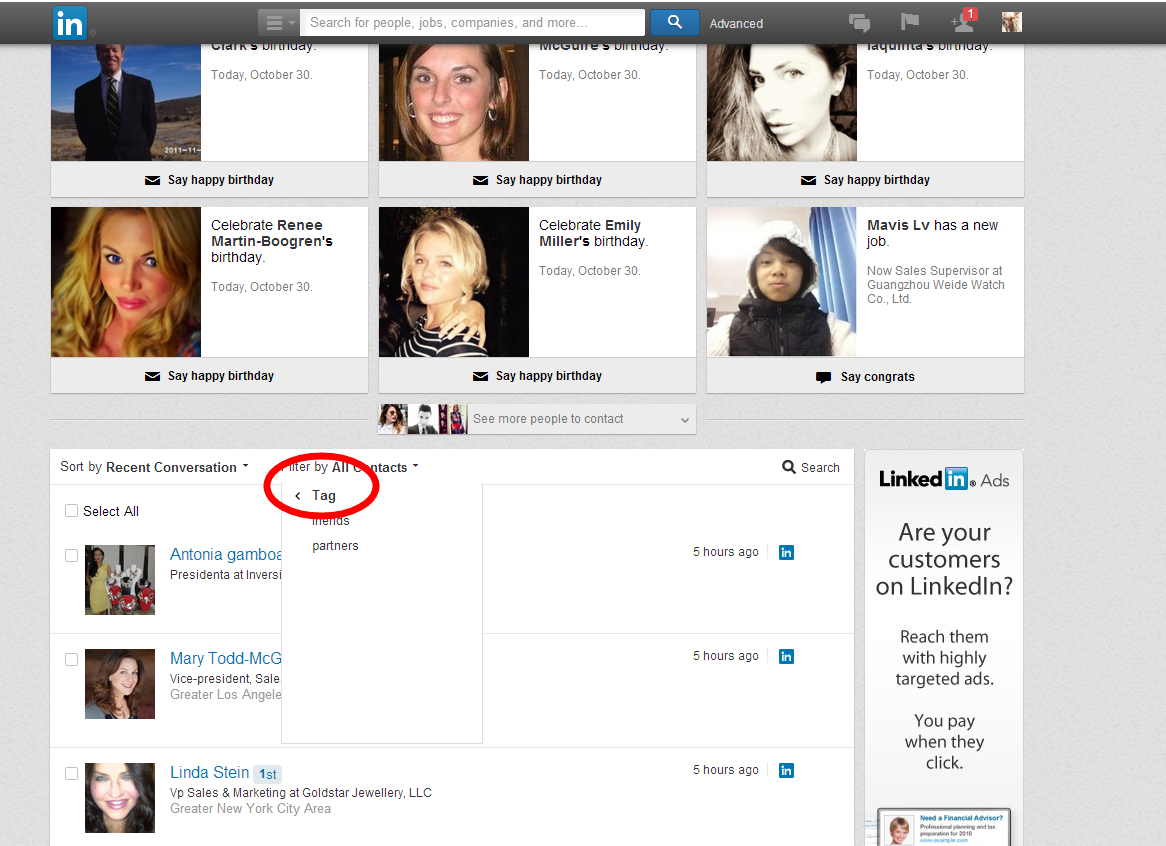Open the Advanced search link
Image resolution: width=1166 pixels, height=846 pixels.
(x=736, y=23)
